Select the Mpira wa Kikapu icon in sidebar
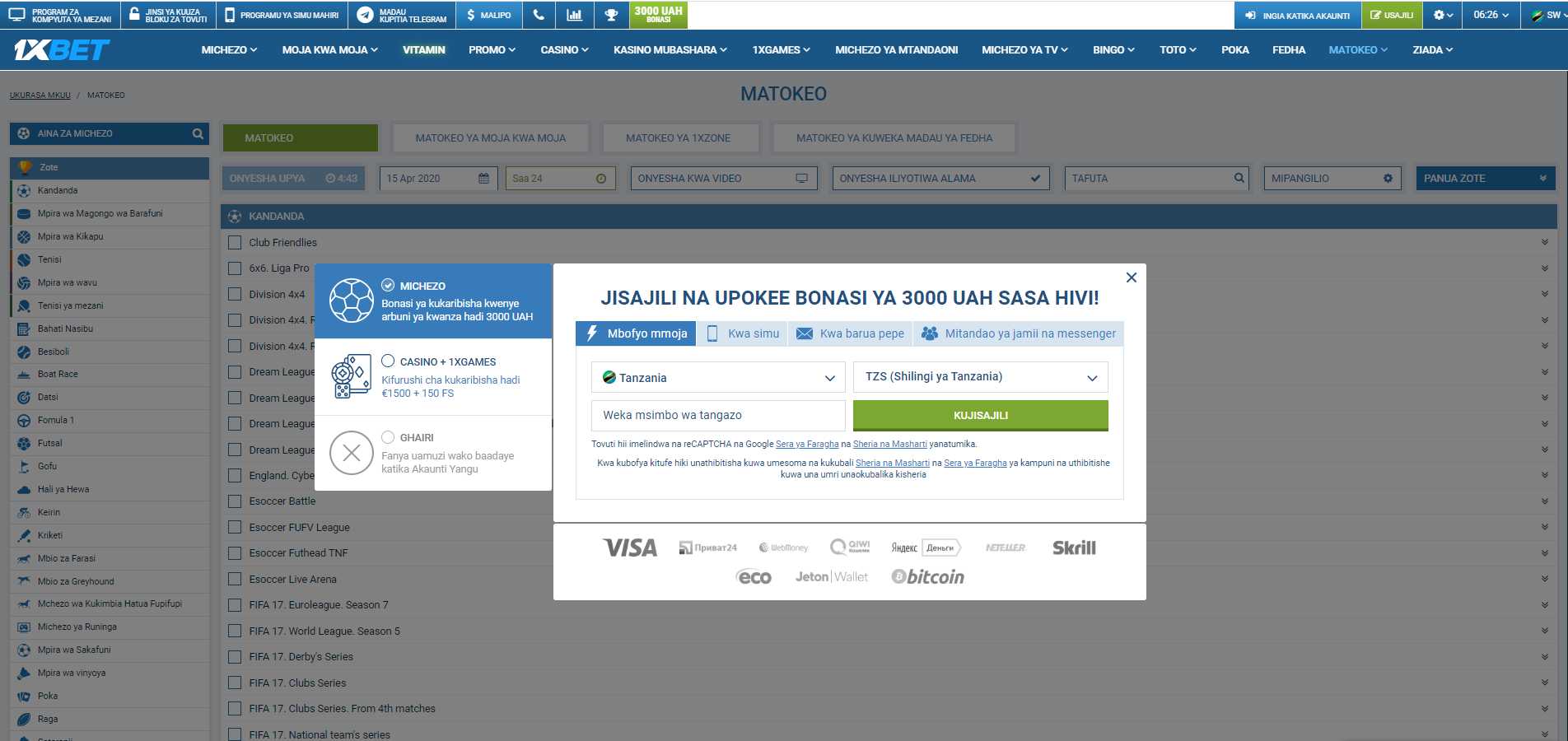The width and height of the screenshot is (1568, 741). click(x=24, y=236)
